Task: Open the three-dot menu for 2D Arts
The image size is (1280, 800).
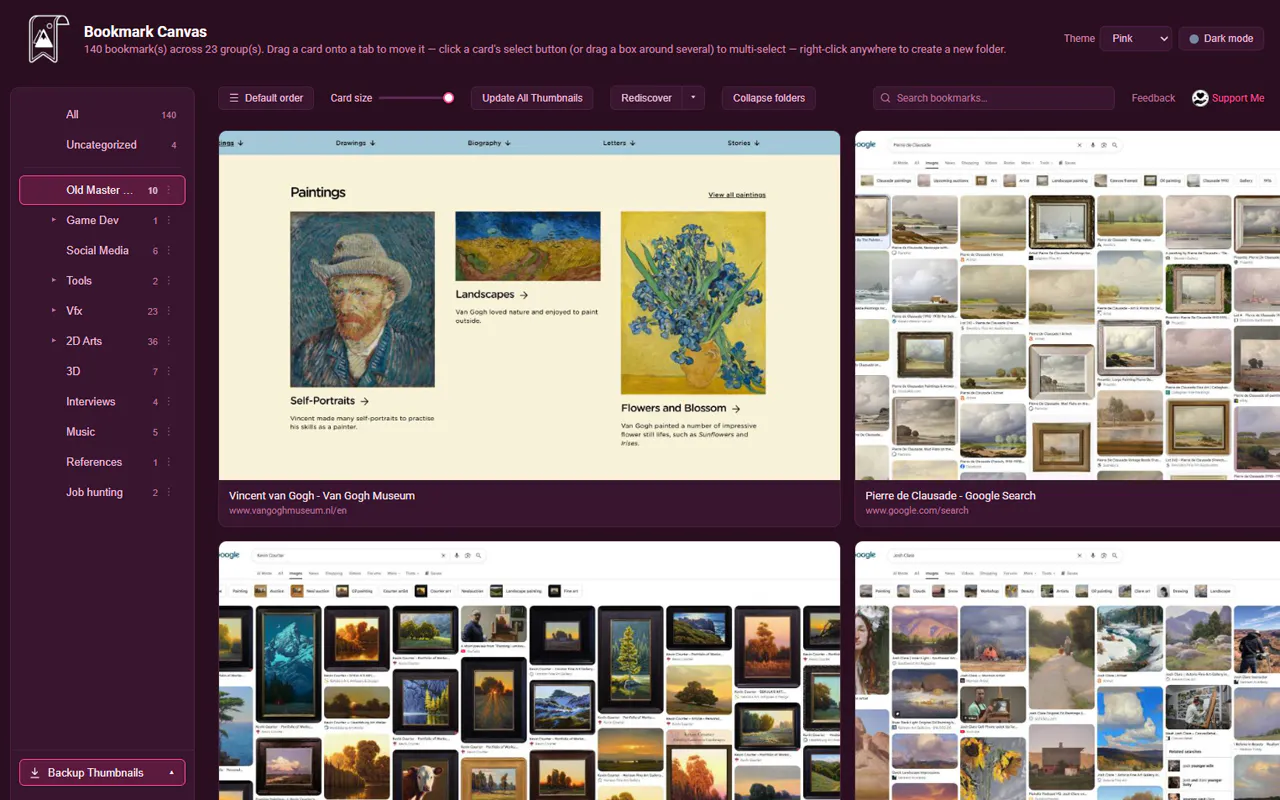Action: coord(168,341)
